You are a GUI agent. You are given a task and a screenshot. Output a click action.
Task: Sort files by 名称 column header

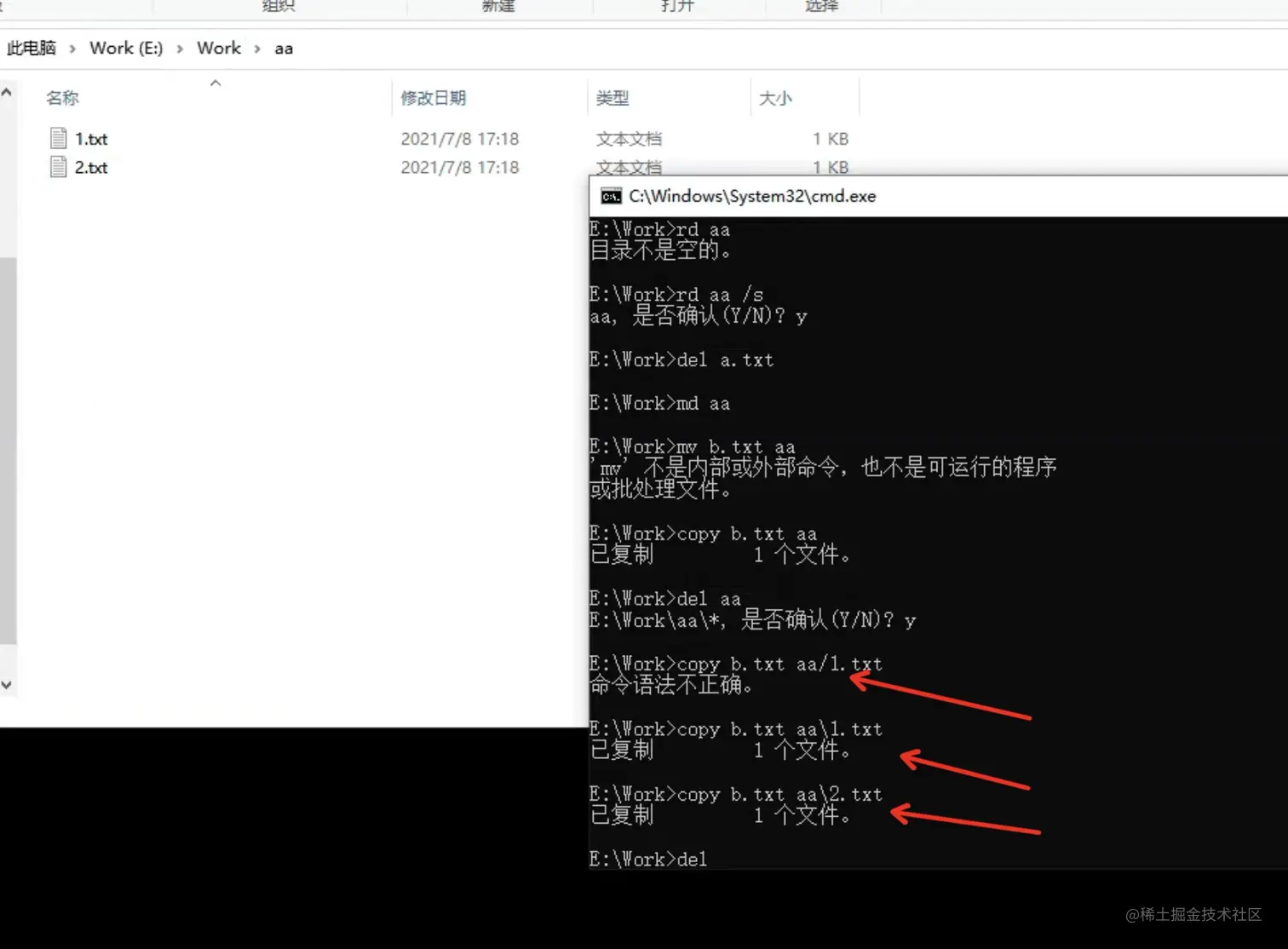click(62, 98)
